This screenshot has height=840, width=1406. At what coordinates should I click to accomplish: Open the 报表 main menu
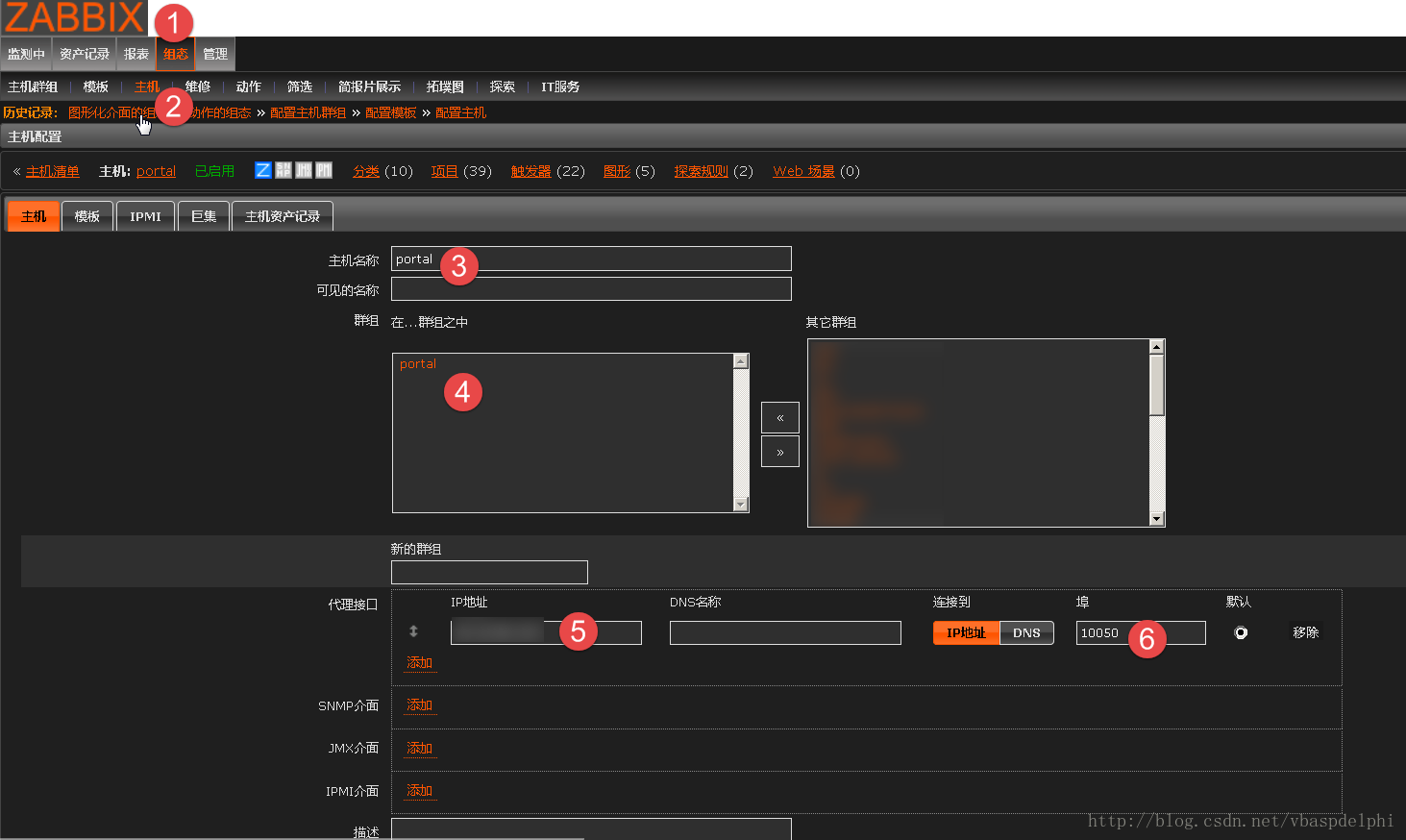pyautogui.click(x=136, y=54)
